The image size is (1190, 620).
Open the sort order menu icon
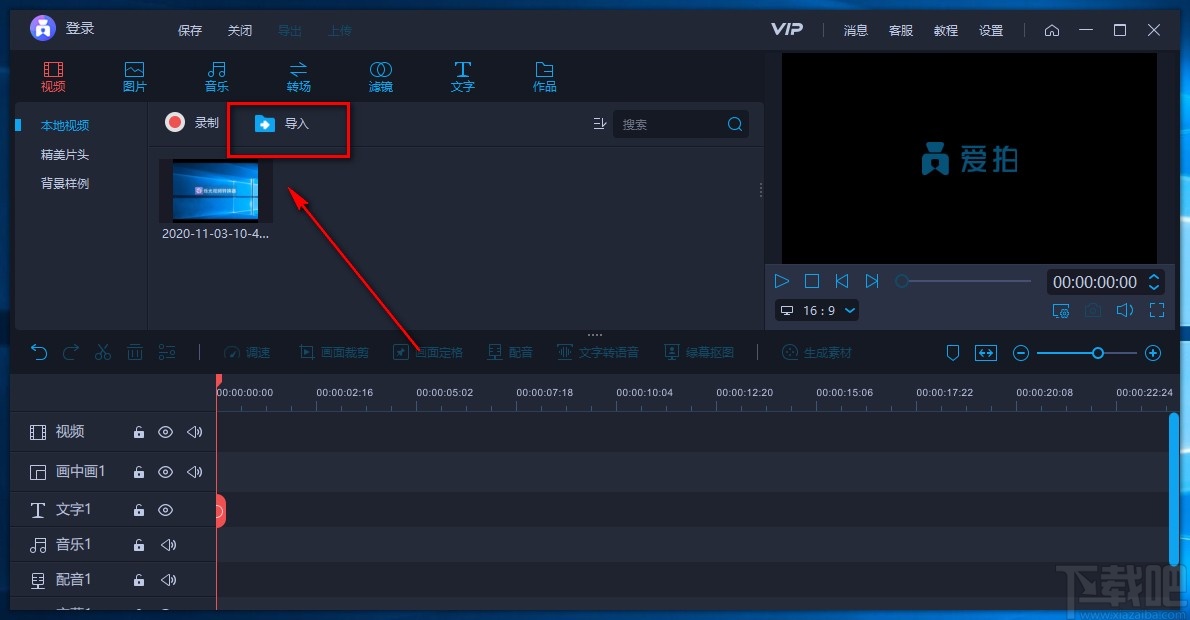[600, 124]
